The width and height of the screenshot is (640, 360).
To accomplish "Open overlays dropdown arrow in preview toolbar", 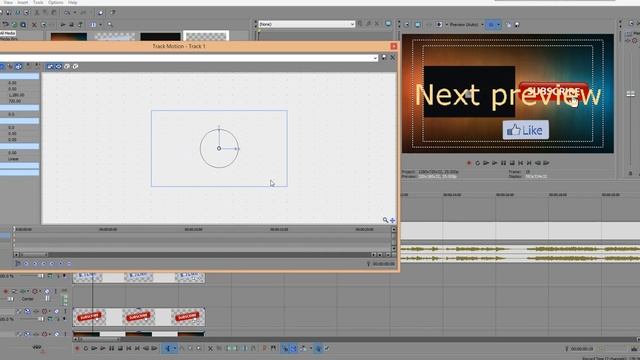I will pyautogui.click(x=499, y=24).
